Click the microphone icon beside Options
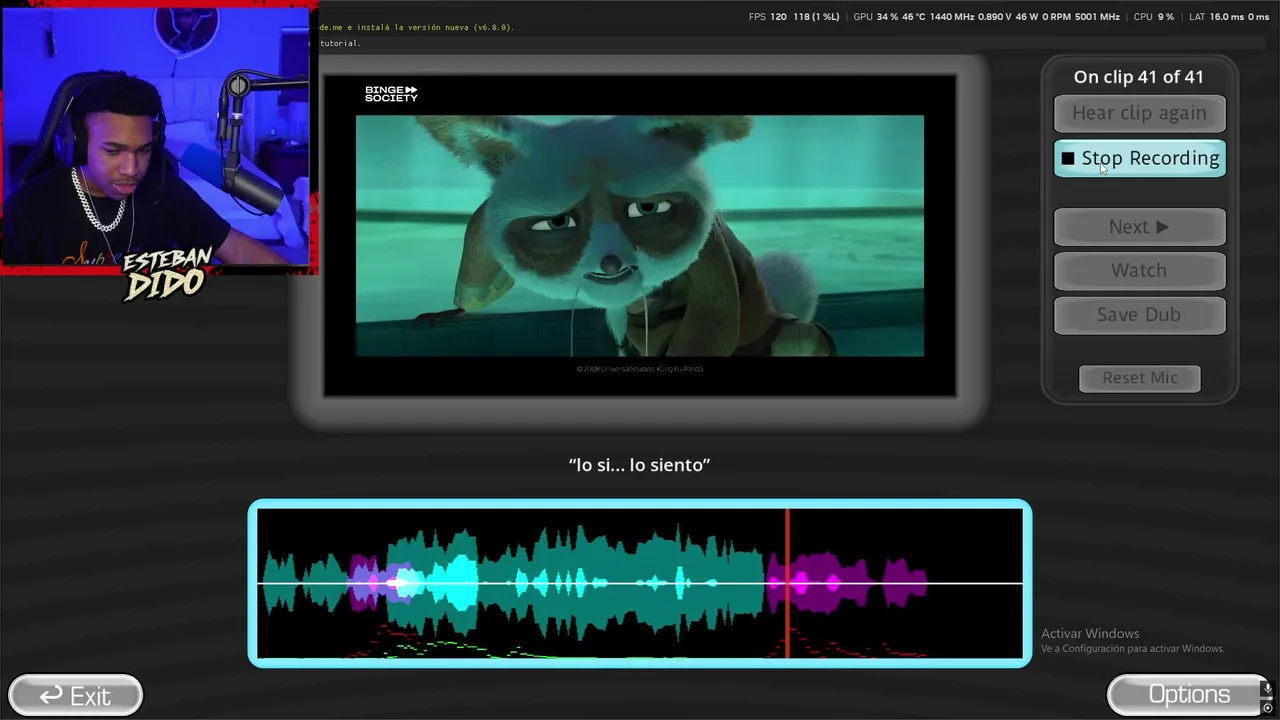 [1268, 689]
